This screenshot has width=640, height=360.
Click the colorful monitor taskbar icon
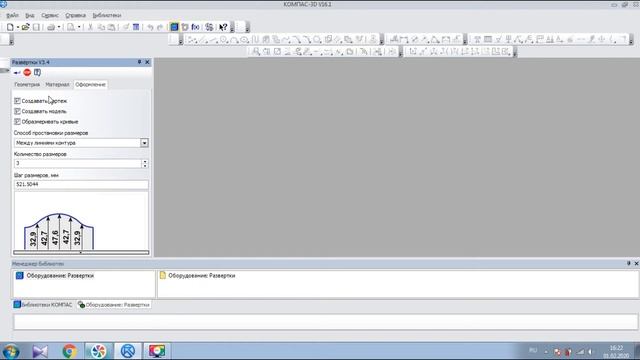pyautogui.click(x=157, y=351)
